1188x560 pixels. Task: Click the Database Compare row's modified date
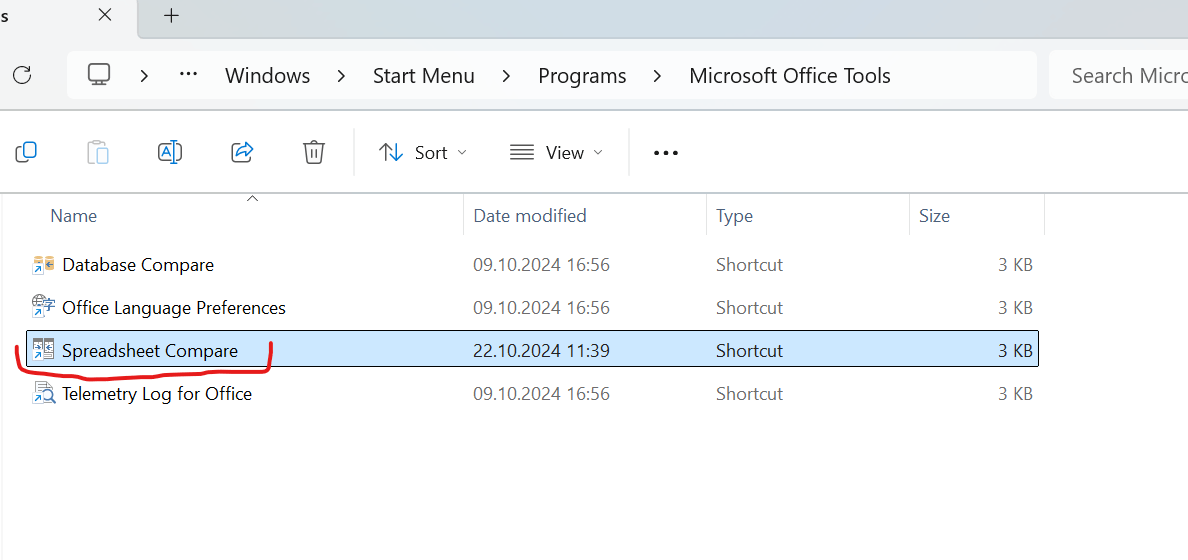541,265
